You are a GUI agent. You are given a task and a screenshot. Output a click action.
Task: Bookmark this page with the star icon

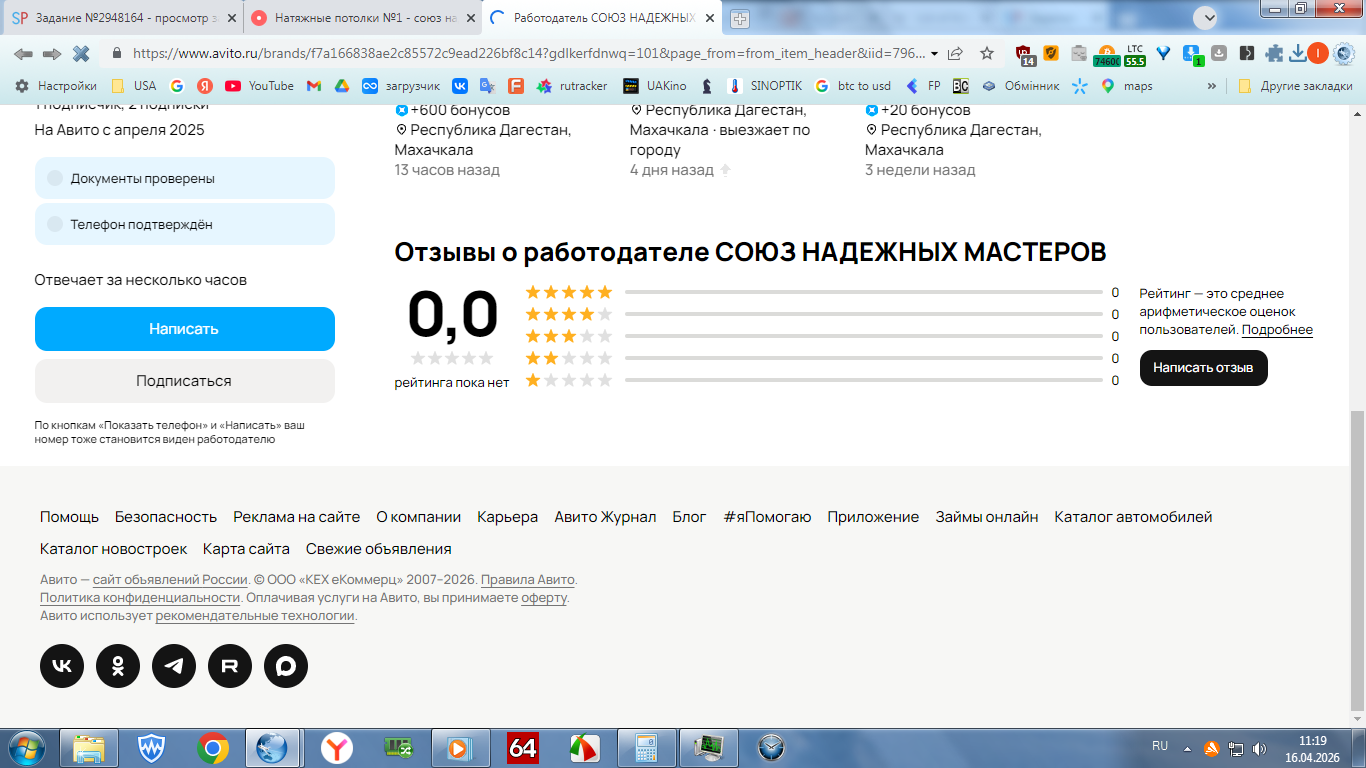point(987,53)
